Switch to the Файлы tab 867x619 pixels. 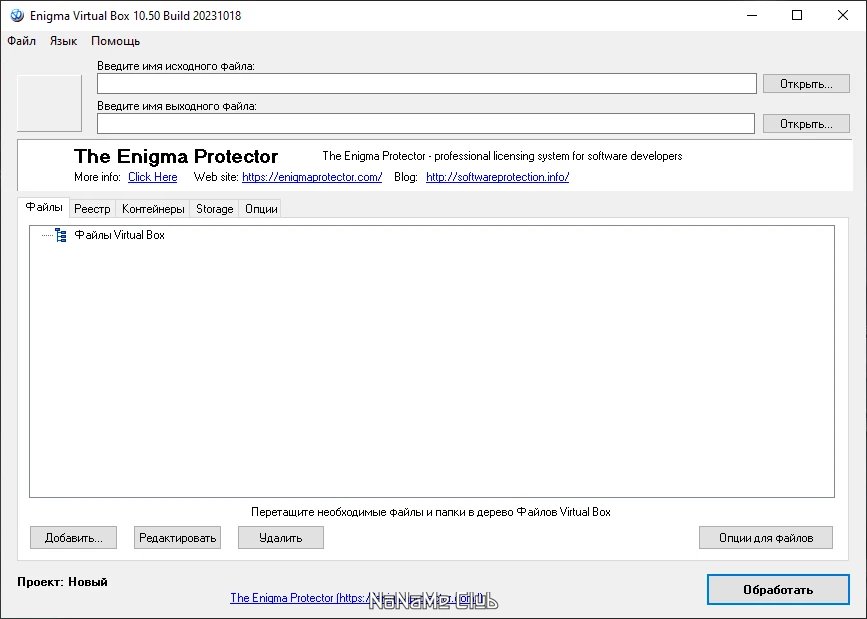coord(44,207)
